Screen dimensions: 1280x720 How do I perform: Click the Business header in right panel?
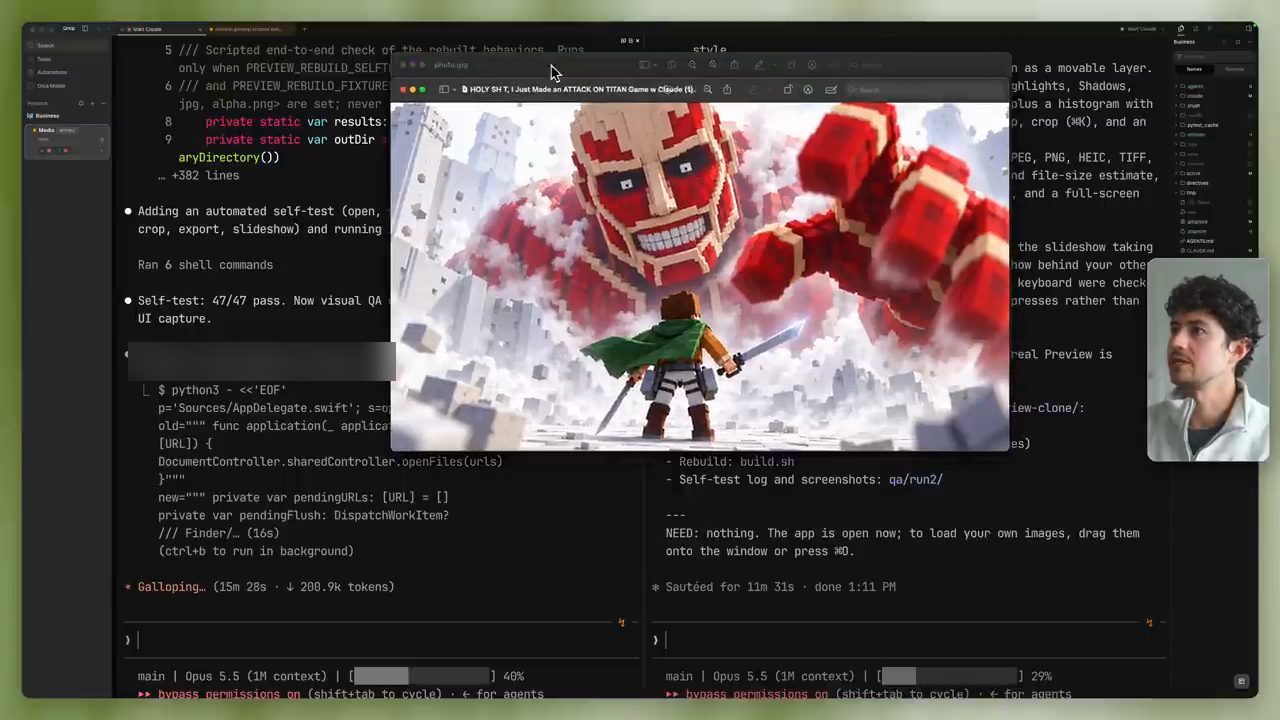pos(1184,42)
